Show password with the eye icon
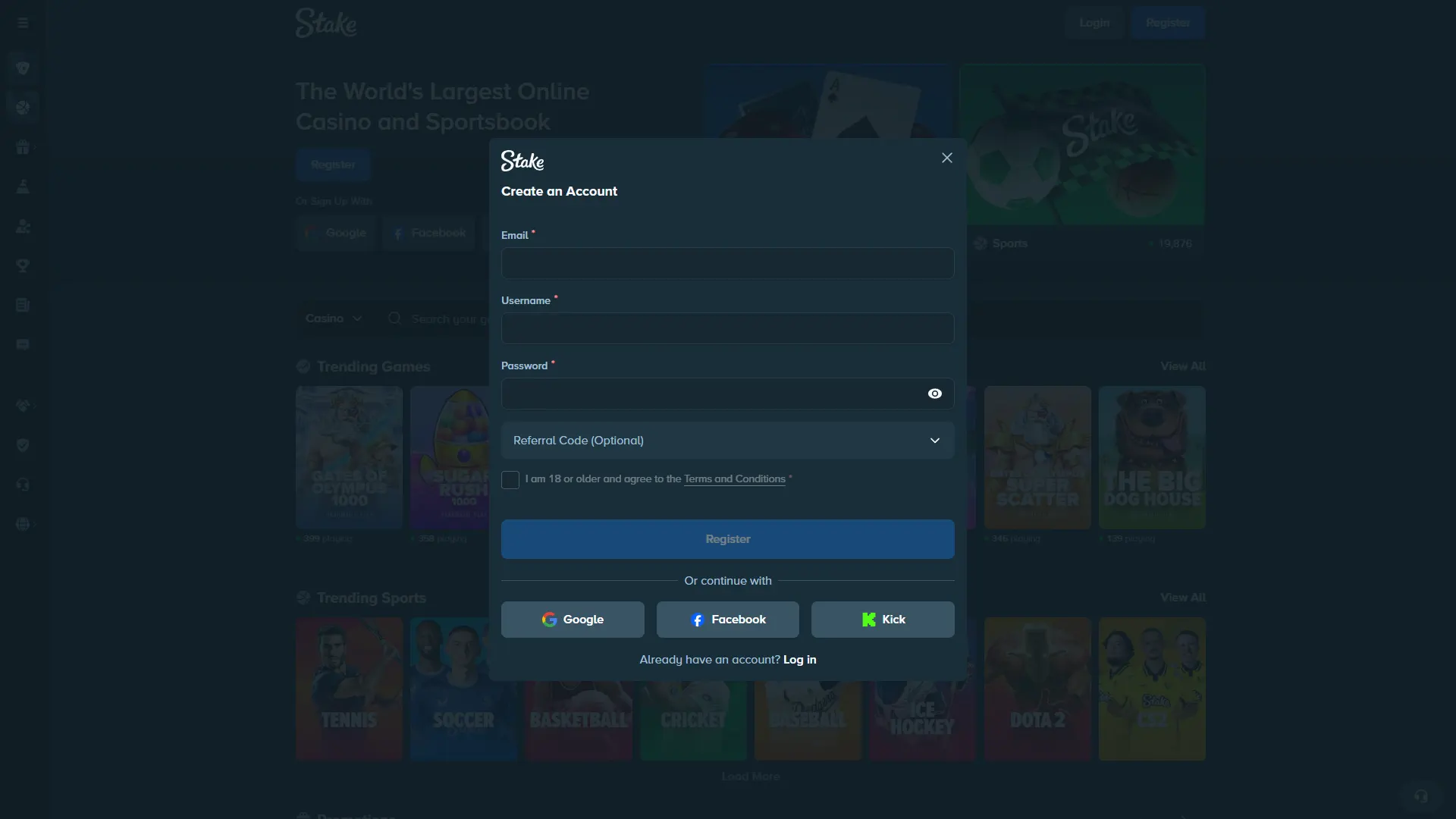Screen dimensions: 1456x819 point(934,394)
